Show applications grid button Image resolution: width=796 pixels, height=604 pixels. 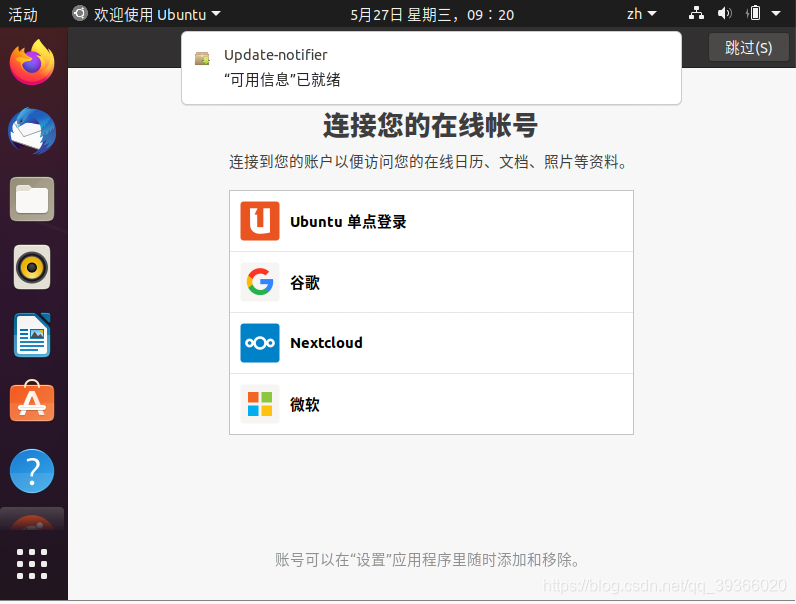(x=32, y=564)
